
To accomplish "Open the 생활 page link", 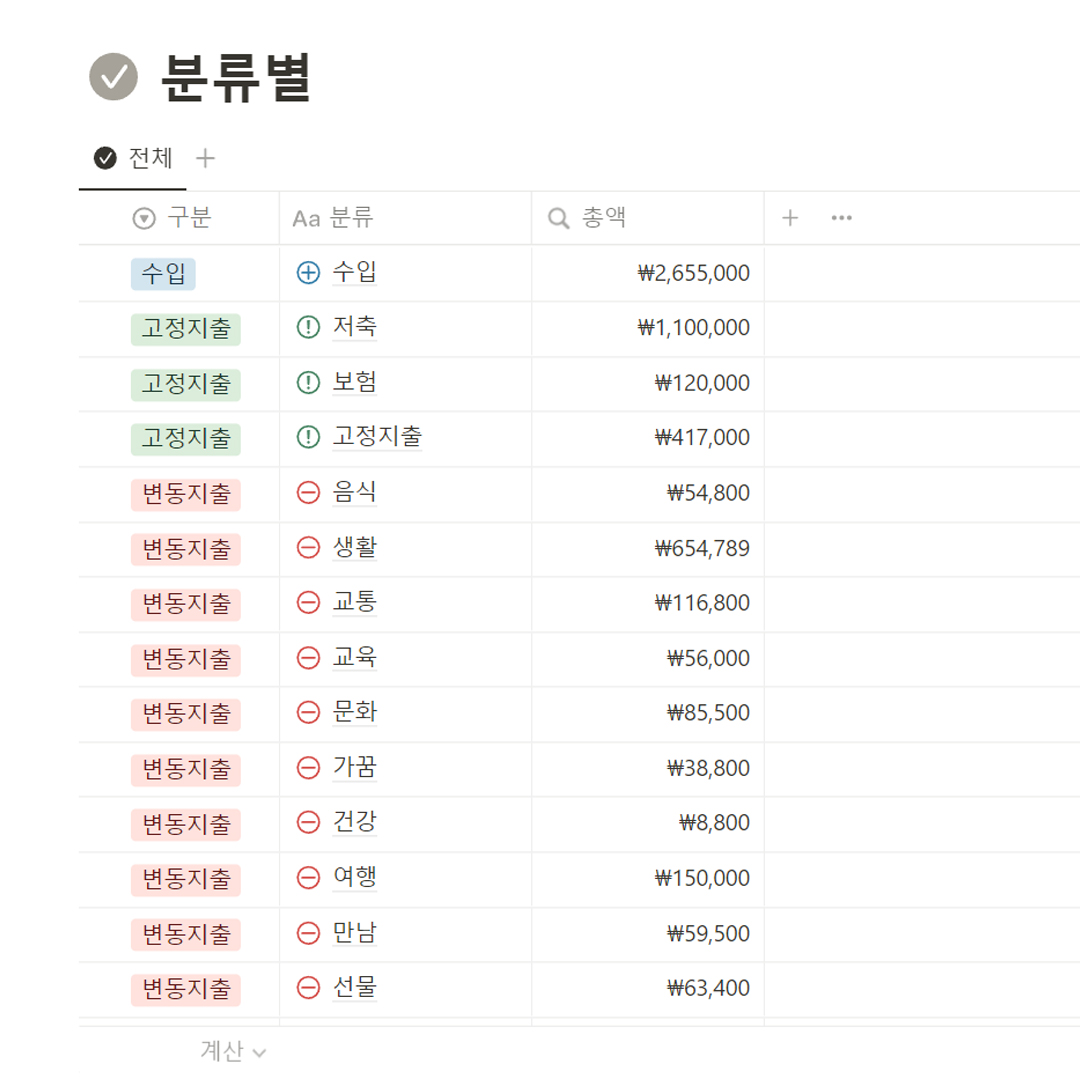I will 354,548.
